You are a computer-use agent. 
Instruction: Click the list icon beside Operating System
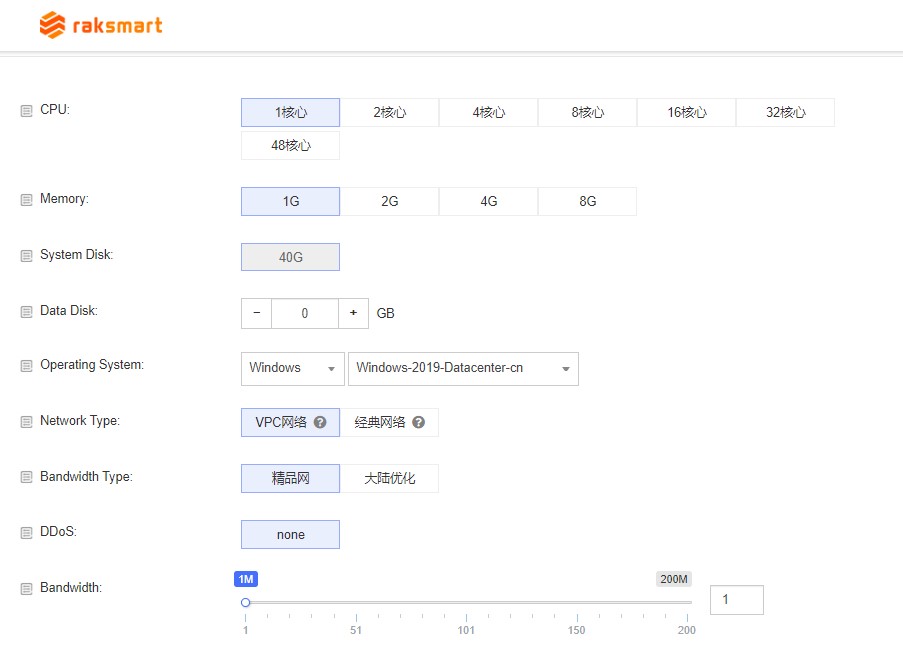[x=27, y=366]
